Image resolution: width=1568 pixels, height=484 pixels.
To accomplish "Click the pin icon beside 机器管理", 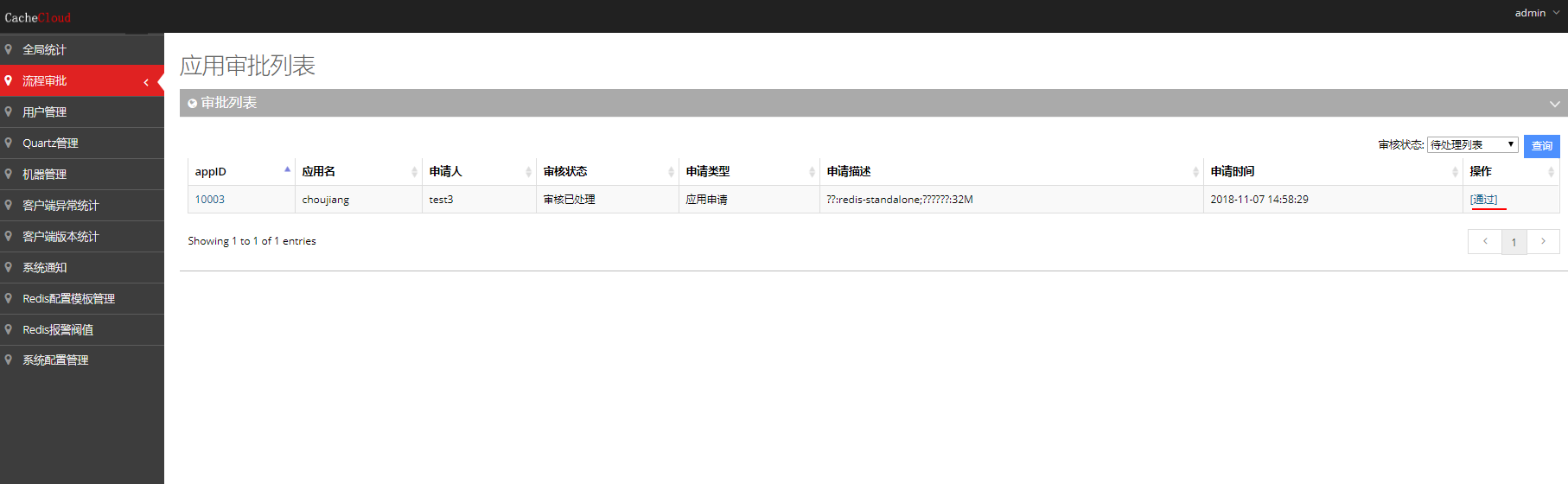I will 9,174.
